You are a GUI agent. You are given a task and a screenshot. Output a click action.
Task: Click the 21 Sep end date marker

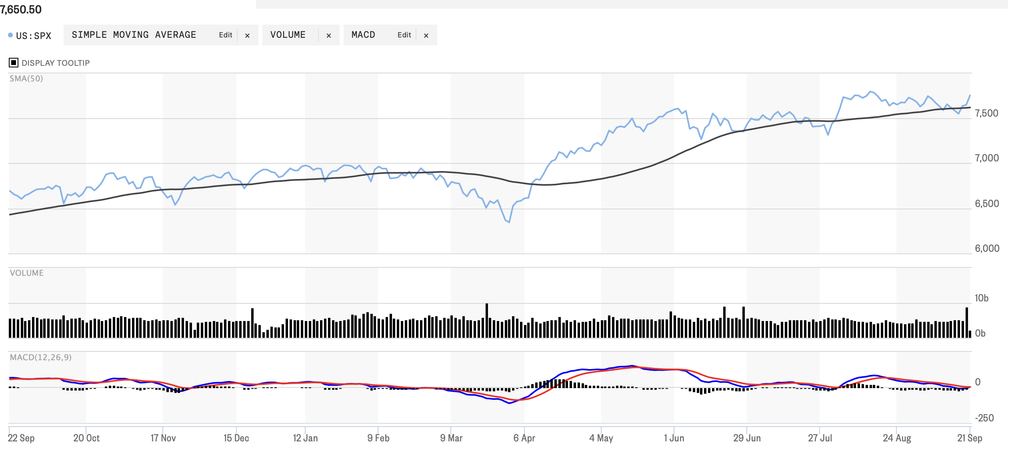(970, 438)
